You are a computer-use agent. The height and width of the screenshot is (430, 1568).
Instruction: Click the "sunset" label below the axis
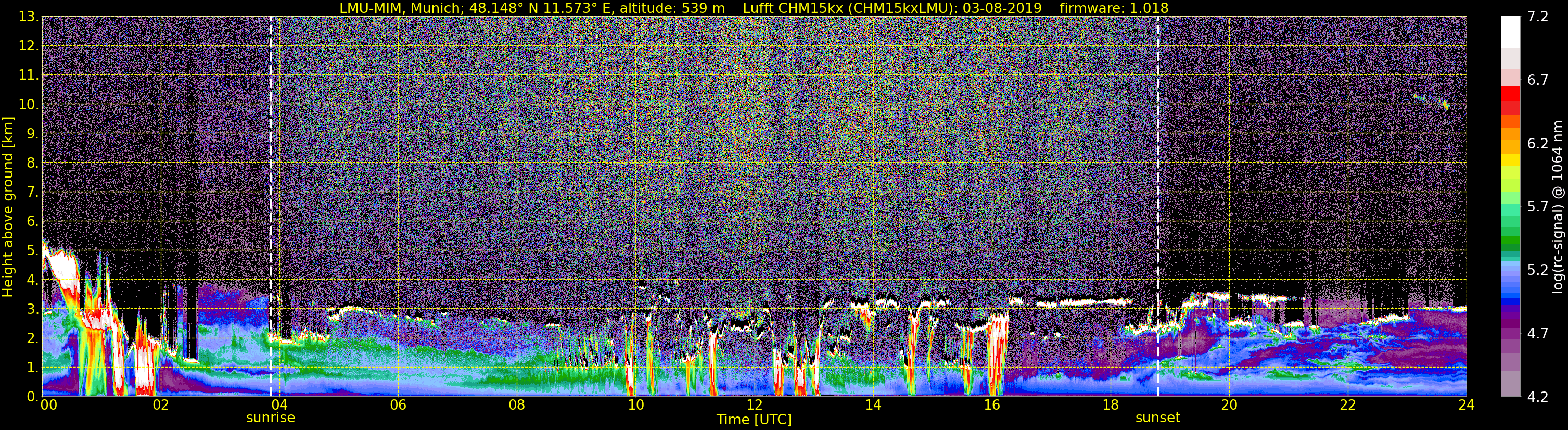click(x=1158, y=418)
